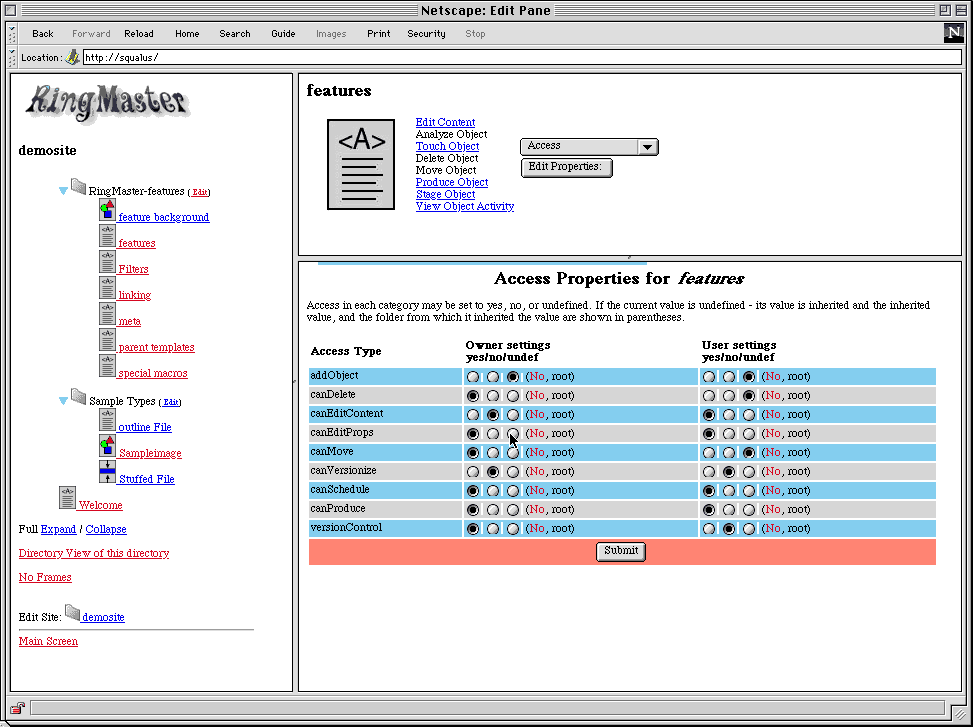
Task: Click the location bookmark icon beside URL field
Action: pos(73,57)
